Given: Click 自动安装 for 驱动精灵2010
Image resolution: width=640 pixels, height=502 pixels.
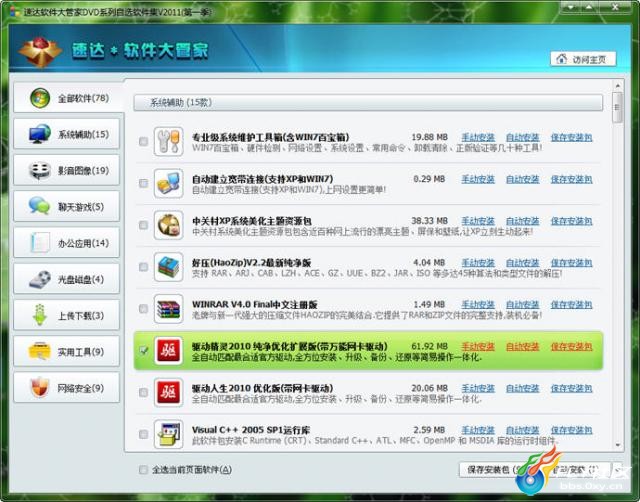Looking at the screenshot, I should [522, 347].
